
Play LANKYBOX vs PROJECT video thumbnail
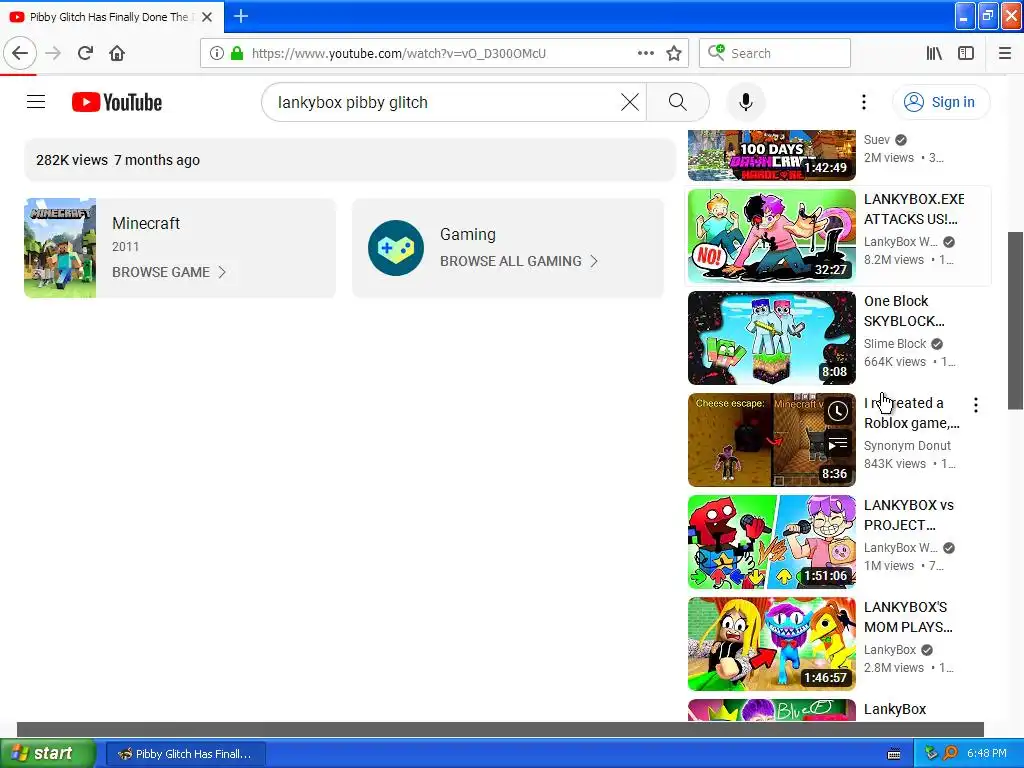pyautogui.click(x=771, y=541)
